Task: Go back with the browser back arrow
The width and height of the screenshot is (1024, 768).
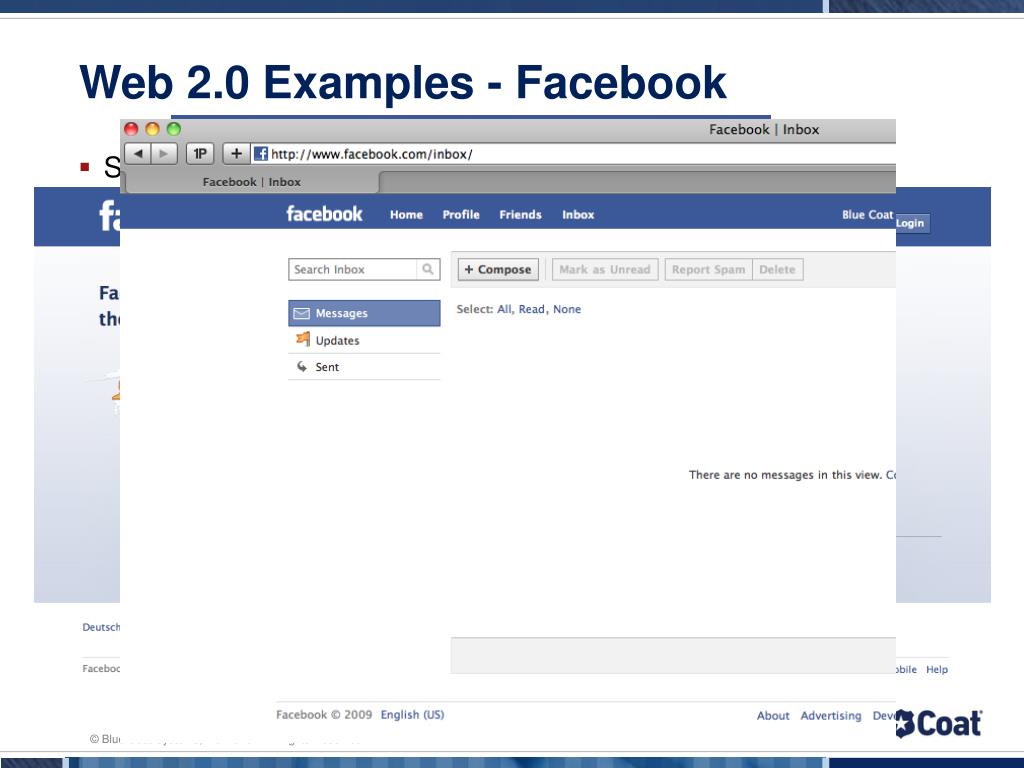Action: click(x=138, y=154)
